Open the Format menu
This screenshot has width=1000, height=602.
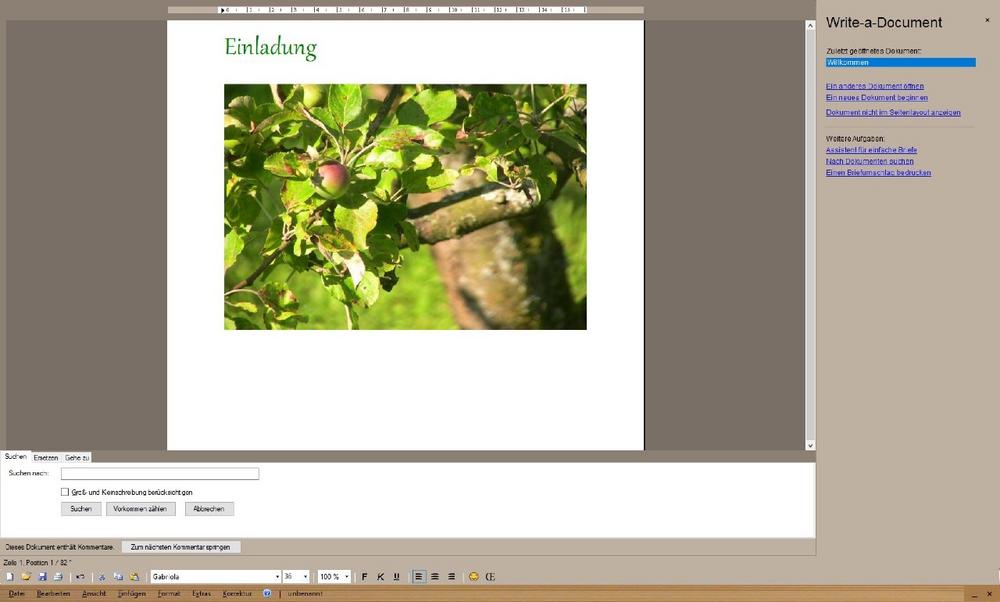[x=169, y=592]
